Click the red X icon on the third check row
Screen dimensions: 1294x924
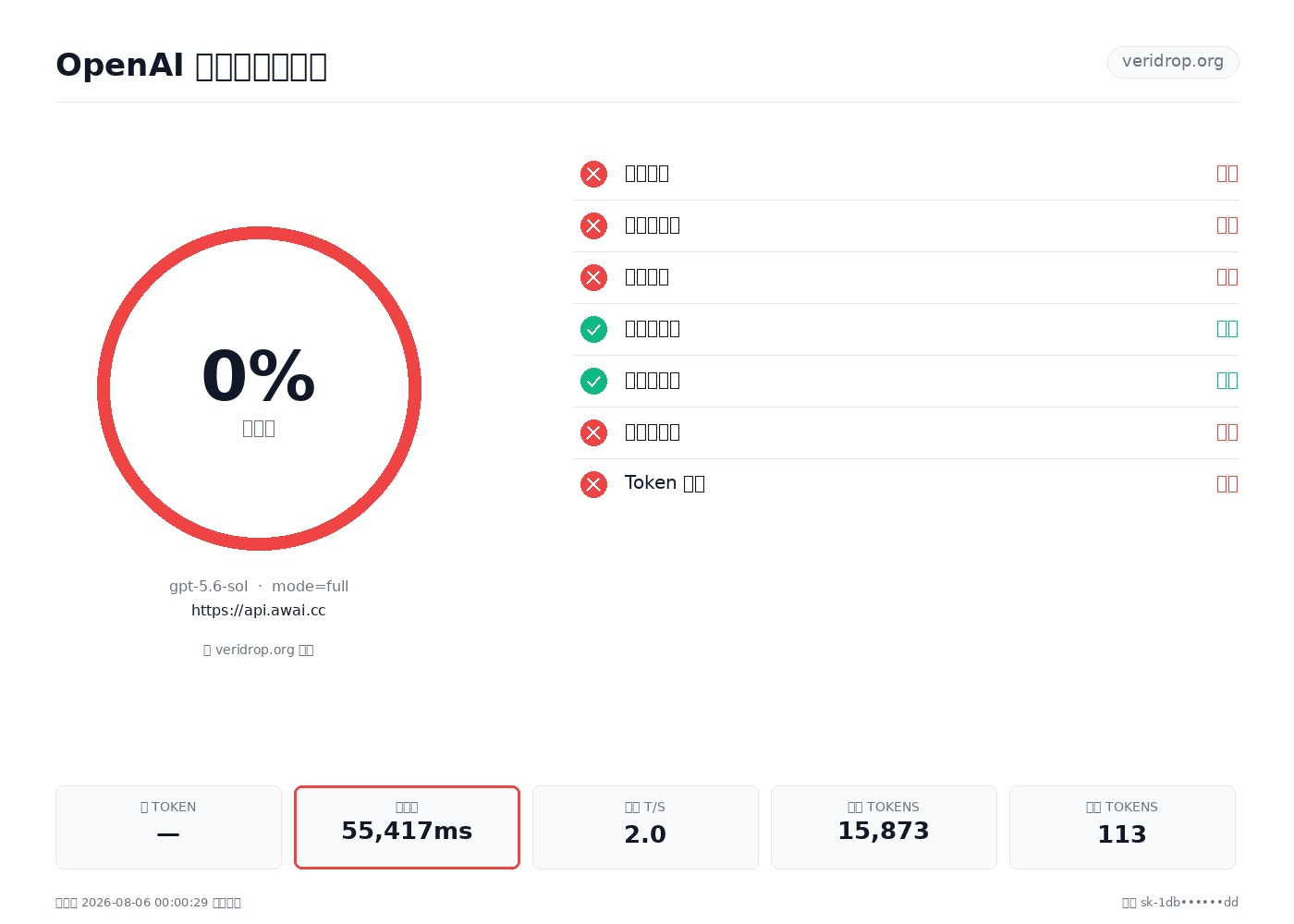(x=593, y=277)
